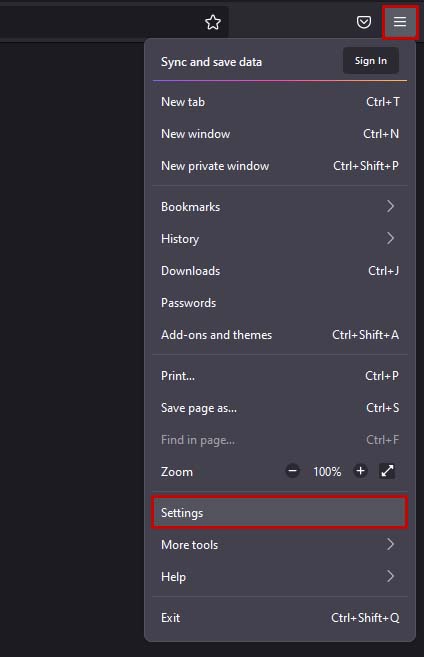Open the Downloads entry
Viewport: 424px width, 657px height.
[x=279, y=271]
